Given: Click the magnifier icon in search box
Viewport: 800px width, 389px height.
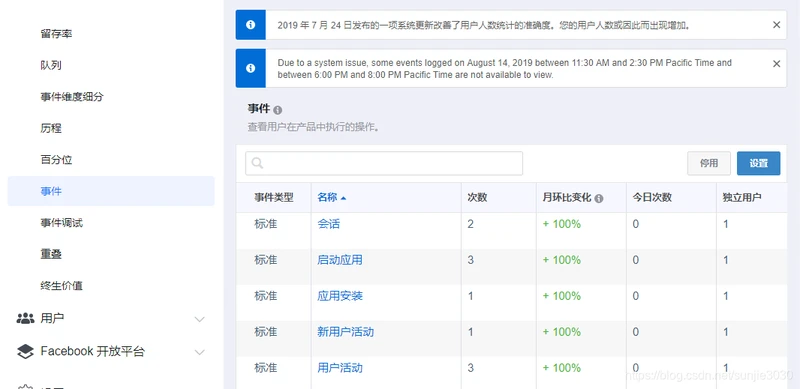Looking at the screenshot, I should click(x=258, y=163).
